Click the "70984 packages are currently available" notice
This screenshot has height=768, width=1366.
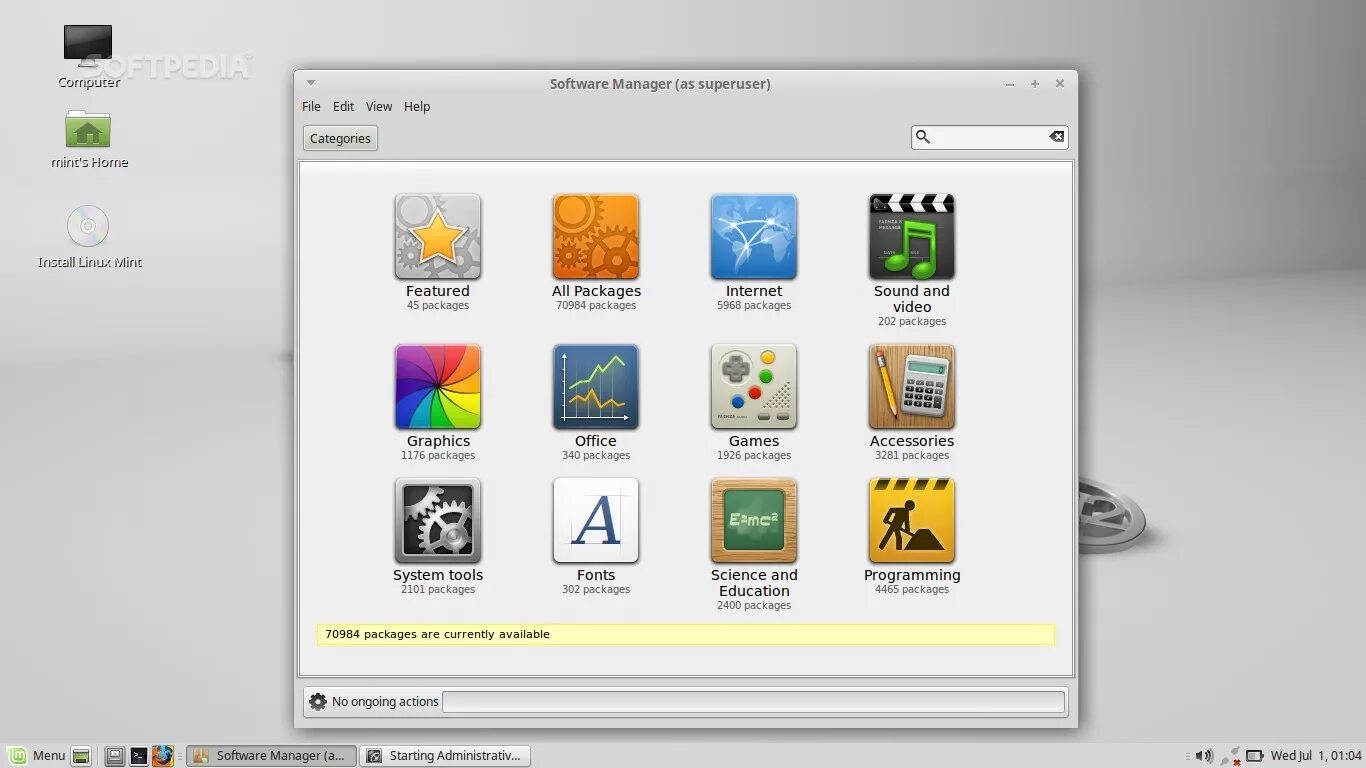(686, 634)
